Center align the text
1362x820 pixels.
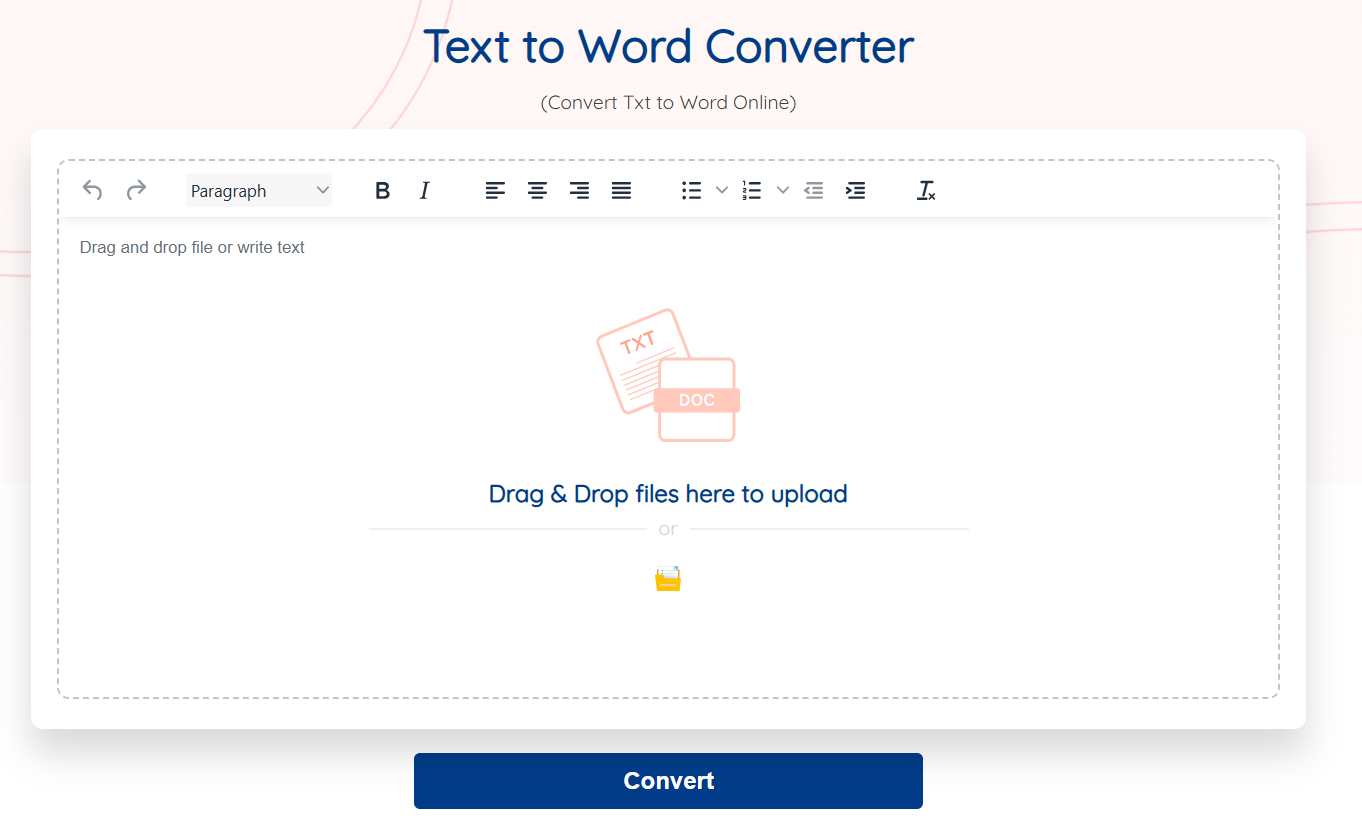[537, 190]
